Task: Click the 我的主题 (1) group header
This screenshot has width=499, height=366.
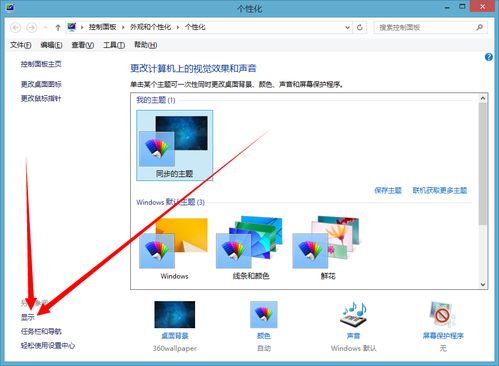Action: coord(156,100)
